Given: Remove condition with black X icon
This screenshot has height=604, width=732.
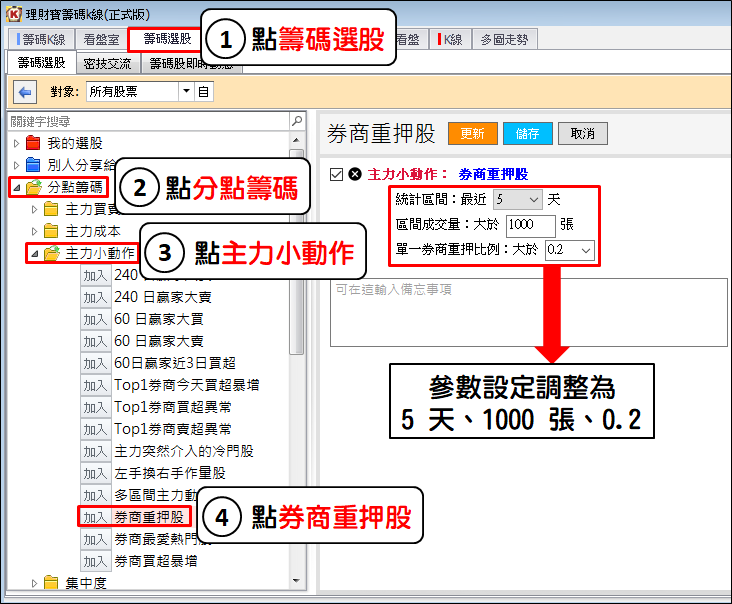Looking at the screenshot, I should pyautogui.click(x=355, y=174).
